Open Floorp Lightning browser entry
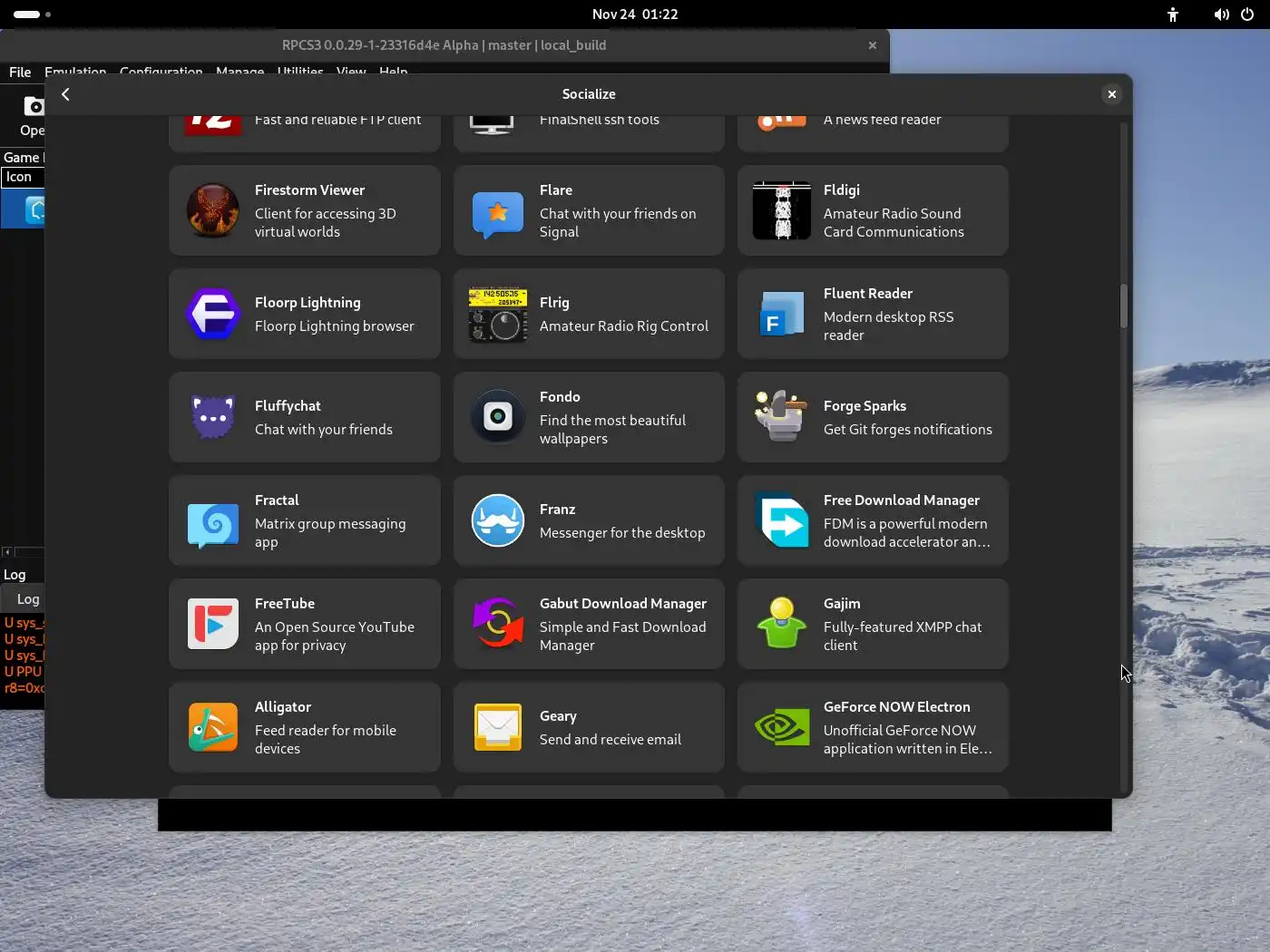The image size is (1270, 952). coord(305,314)
